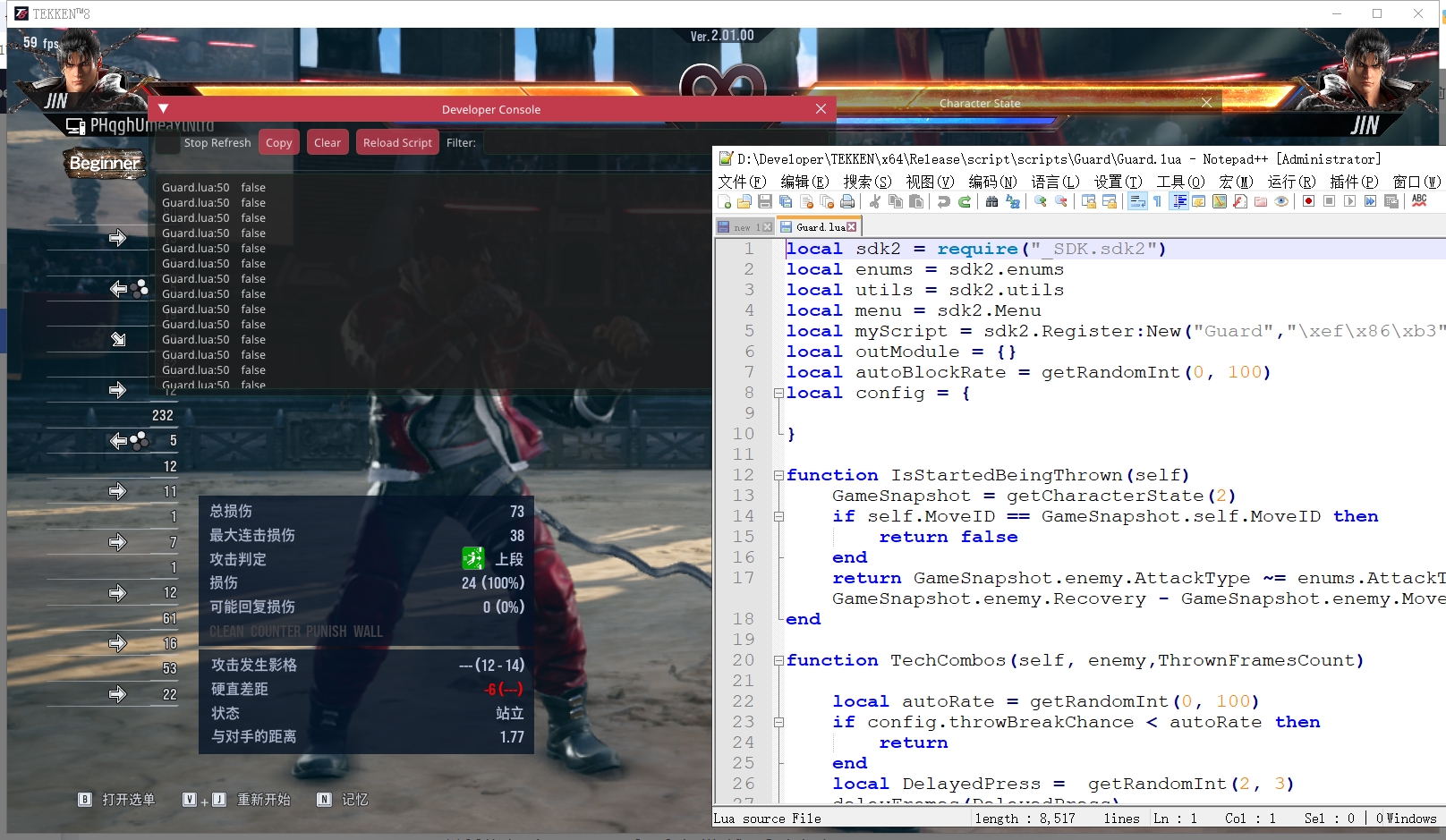Click the green 上段 attack property icon
1446x840 pixels.
[472, 559]
